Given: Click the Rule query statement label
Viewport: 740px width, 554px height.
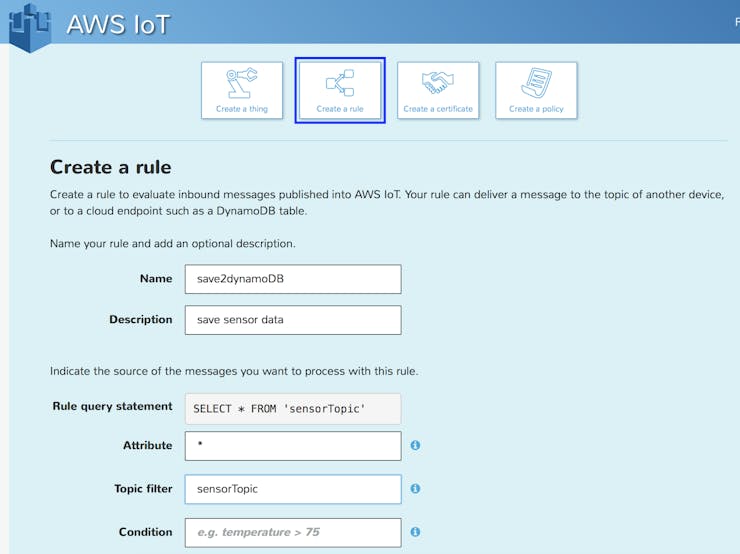Looking at the screenshot, I should (112, 406).
